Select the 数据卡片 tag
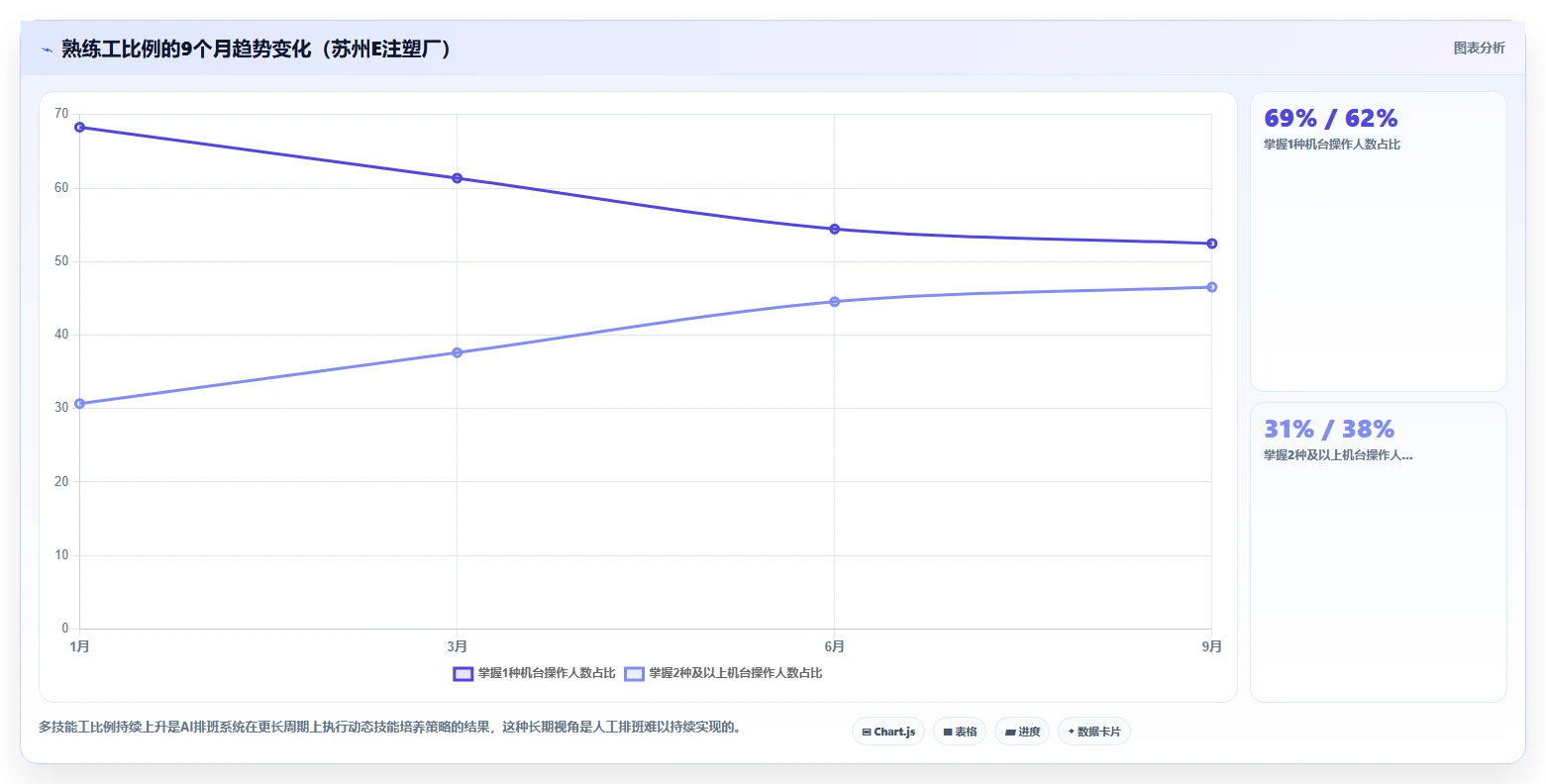Image resolution: width=1546 pixels, height=784 pixels. (x=1094, y=732)
